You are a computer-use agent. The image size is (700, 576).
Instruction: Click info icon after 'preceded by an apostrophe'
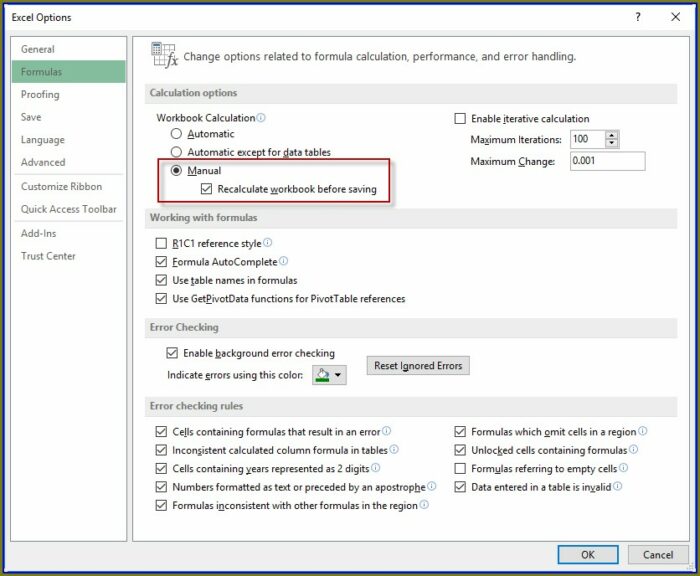pyautogui.click(x=432, y=486)
